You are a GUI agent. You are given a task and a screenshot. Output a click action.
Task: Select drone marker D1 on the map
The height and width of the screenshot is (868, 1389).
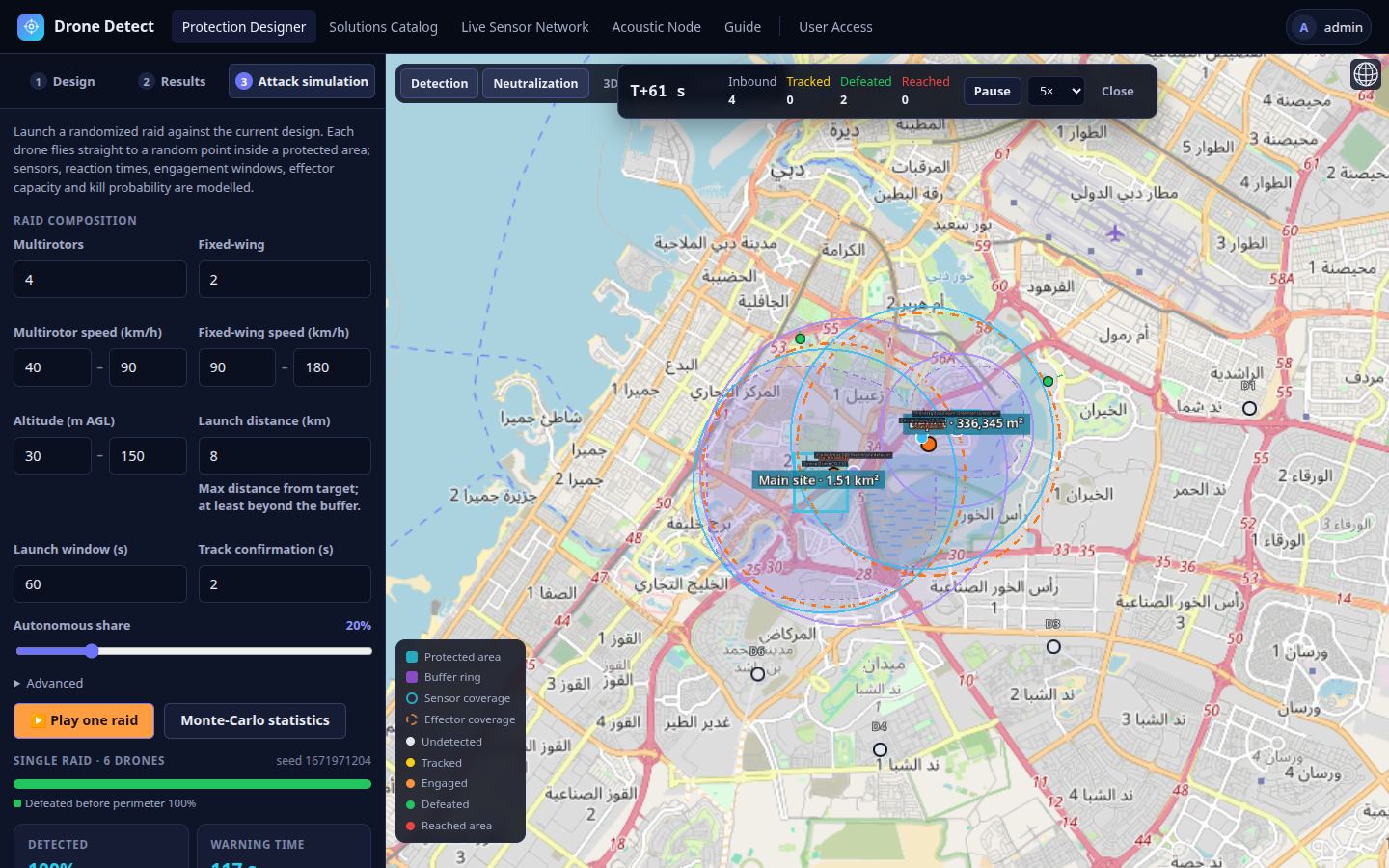(x=1249, y=408)
